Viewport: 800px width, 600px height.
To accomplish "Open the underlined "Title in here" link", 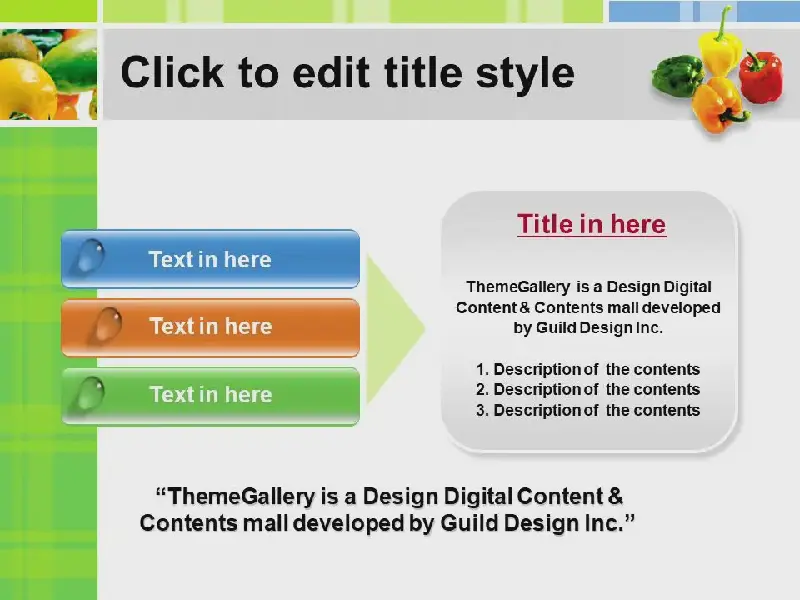I will tap(591, 224).
